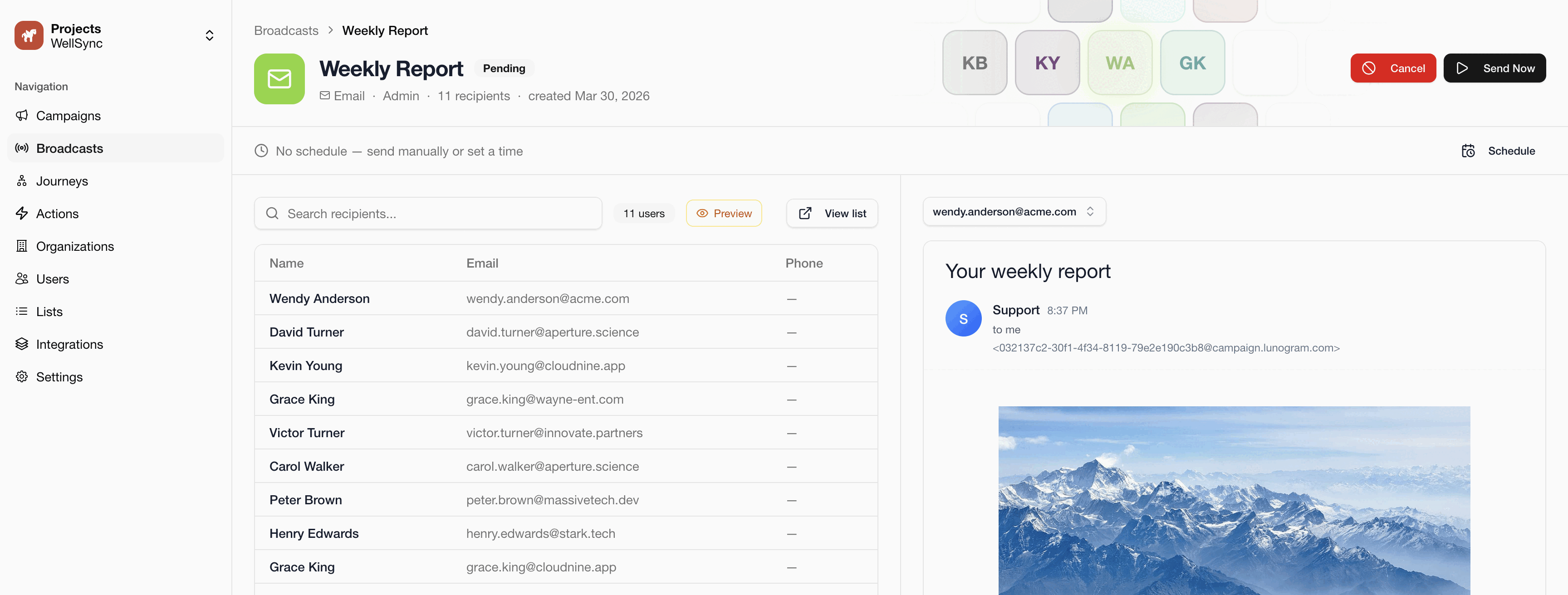This screenshot has width=1568, height=595.
Task: Click grace.king@wayne-ent.com email cell
Action: pyautogui.click(x=545, y=399)
